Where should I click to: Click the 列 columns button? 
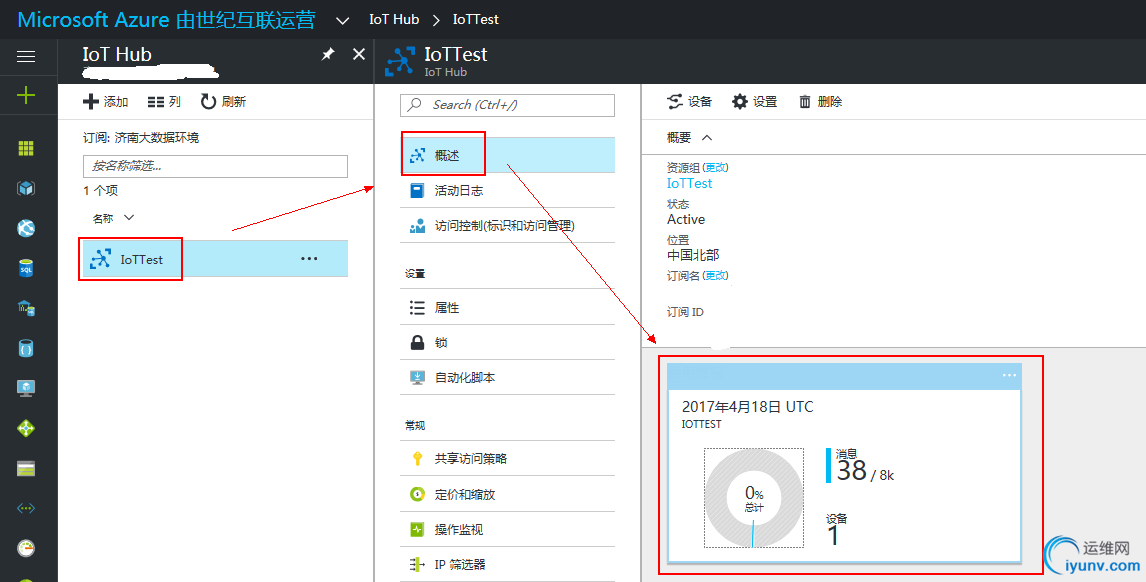(164, 102)
